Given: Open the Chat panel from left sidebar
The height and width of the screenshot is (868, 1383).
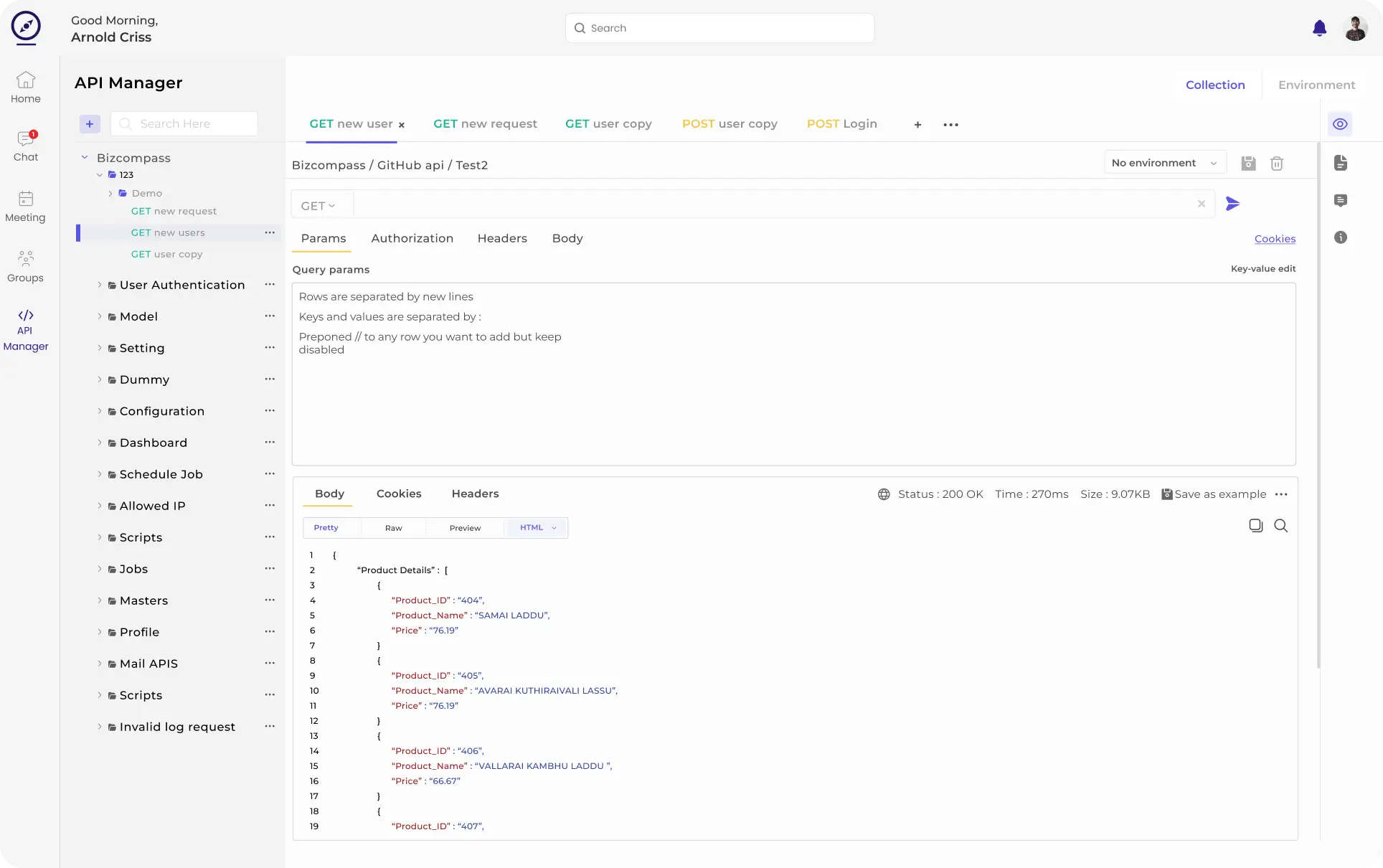Looking at the screenshot, I should click(x=26, y=145).
